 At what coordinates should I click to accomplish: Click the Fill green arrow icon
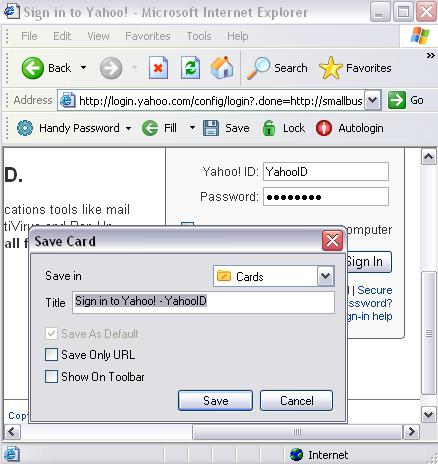coord(150,128)
